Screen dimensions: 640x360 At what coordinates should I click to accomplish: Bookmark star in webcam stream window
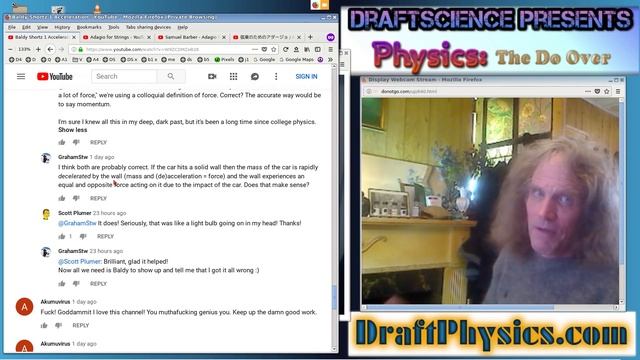pos(607,91)
